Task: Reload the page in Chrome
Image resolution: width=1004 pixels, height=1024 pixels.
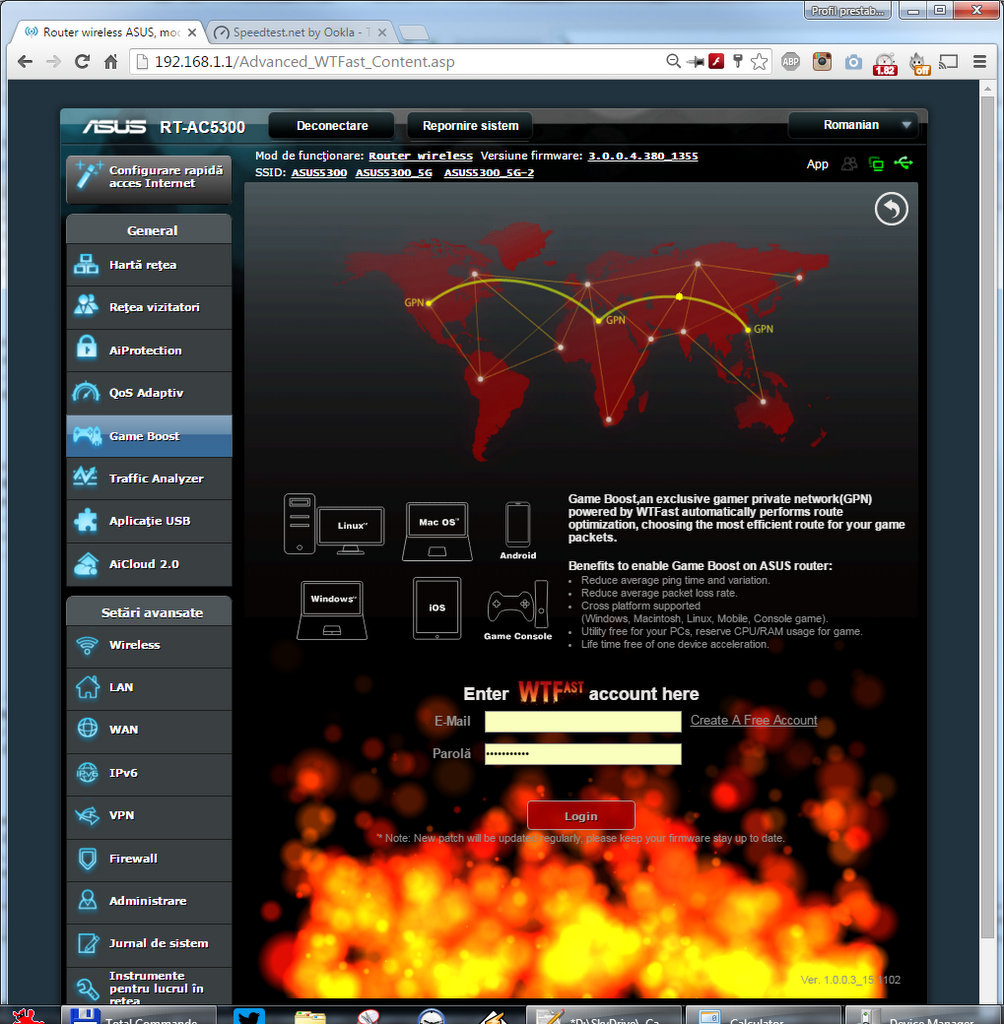Action: tap(82, 62)
